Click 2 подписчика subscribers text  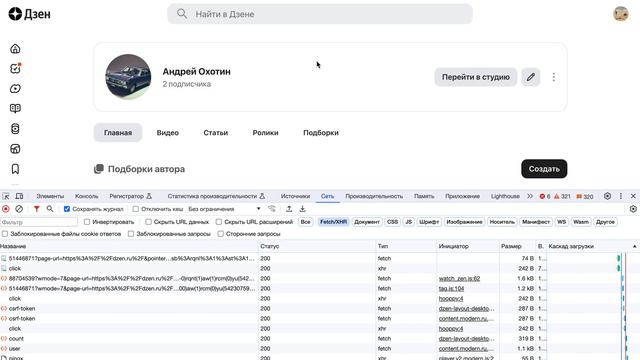[x=187, y=84]
